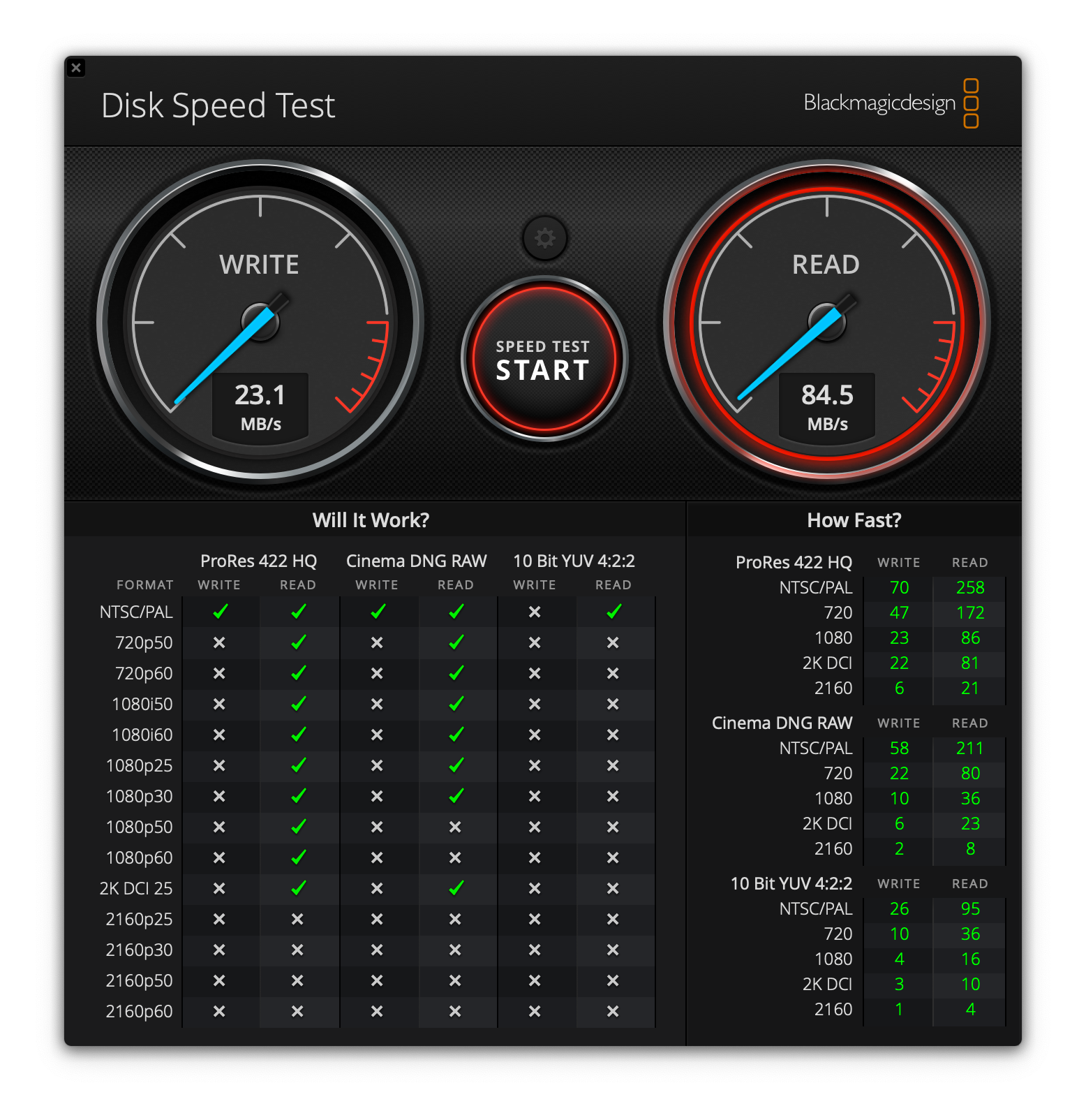The height and width of the screenshot is (1120, 1086).
Task: Click 1080p60 ProRes 422 HQ read checkmark
Action: pyautogui.click(x=299, y=857)
